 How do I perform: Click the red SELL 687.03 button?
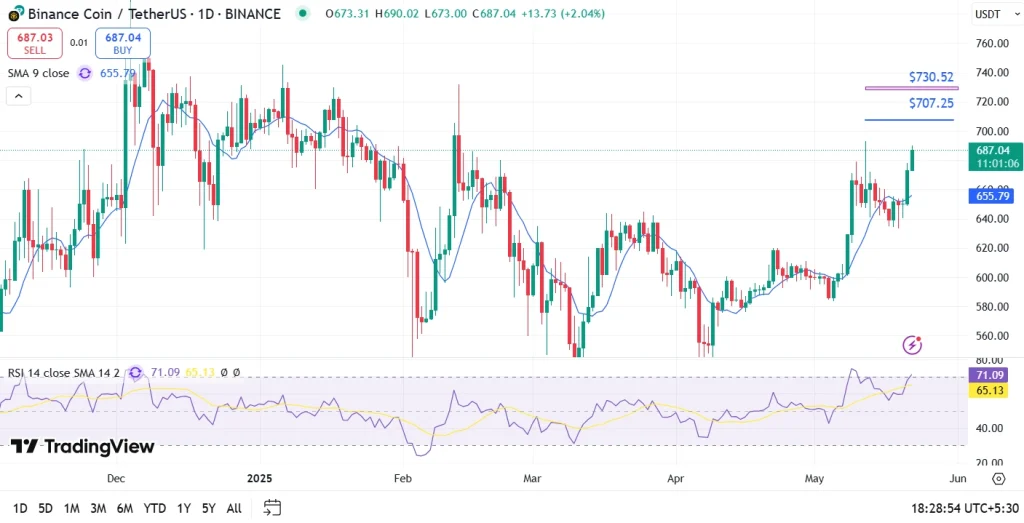click(x=35, y=43)
